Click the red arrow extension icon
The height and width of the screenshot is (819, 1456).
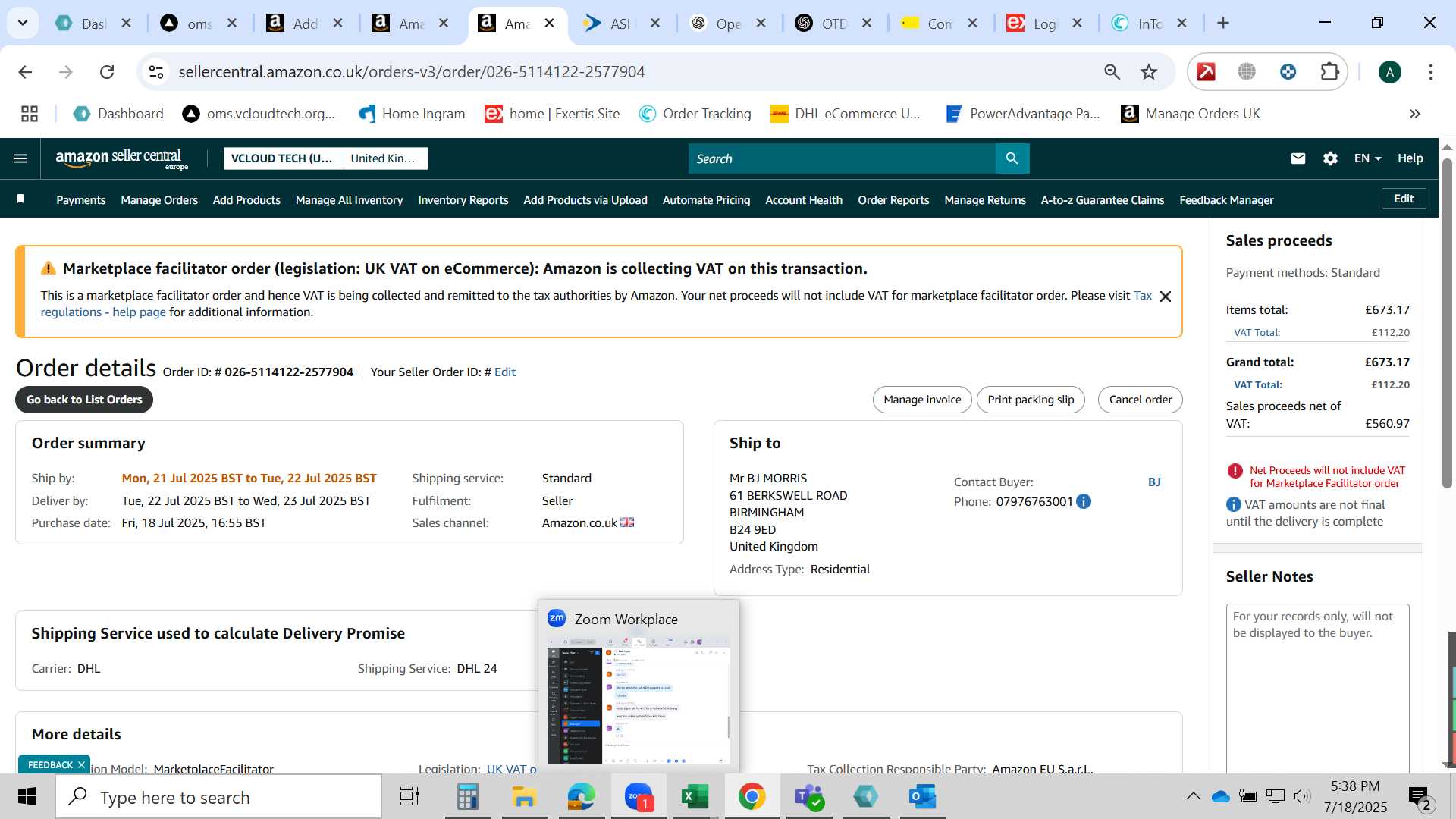(x=1206, y=72)
